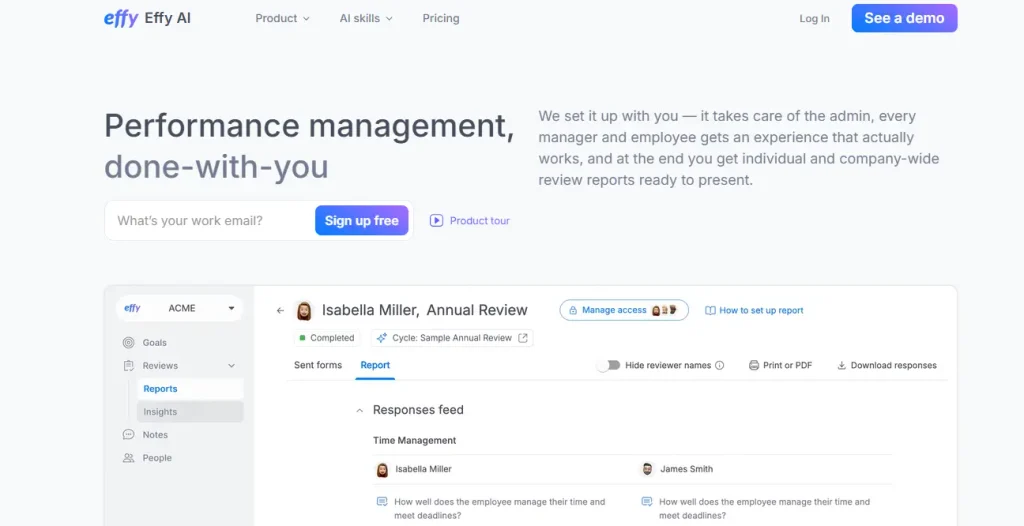Click the printer icon for Print or PDF
This screenshot has height=526, width=1024.
click(x=754, y=365)
